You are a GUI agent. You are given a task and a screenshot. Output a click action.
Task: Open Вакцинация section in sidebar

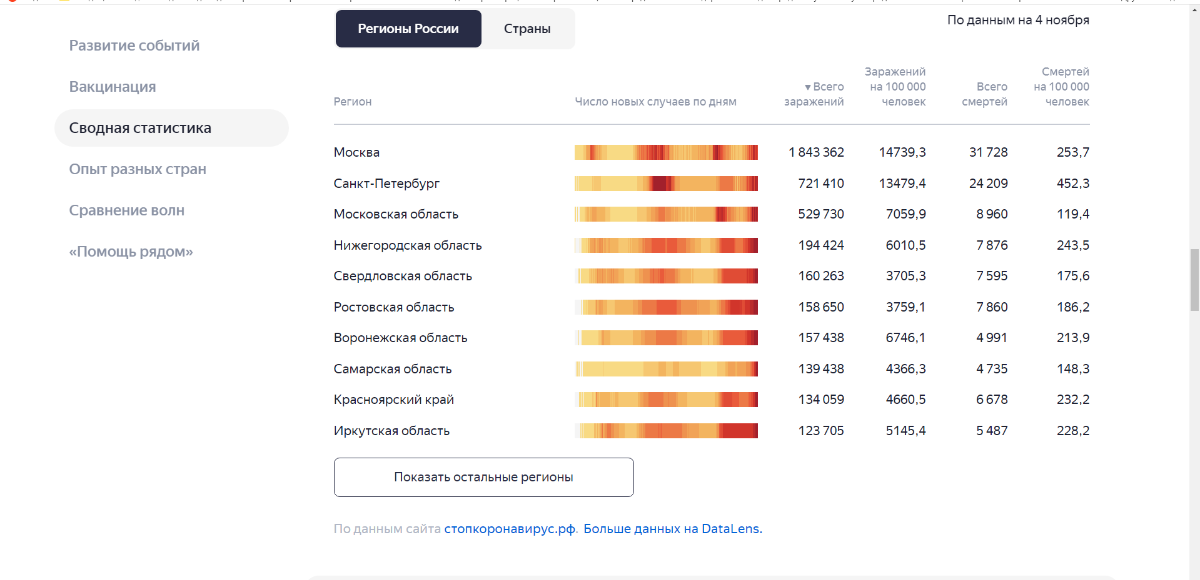[x=112, y=87]
